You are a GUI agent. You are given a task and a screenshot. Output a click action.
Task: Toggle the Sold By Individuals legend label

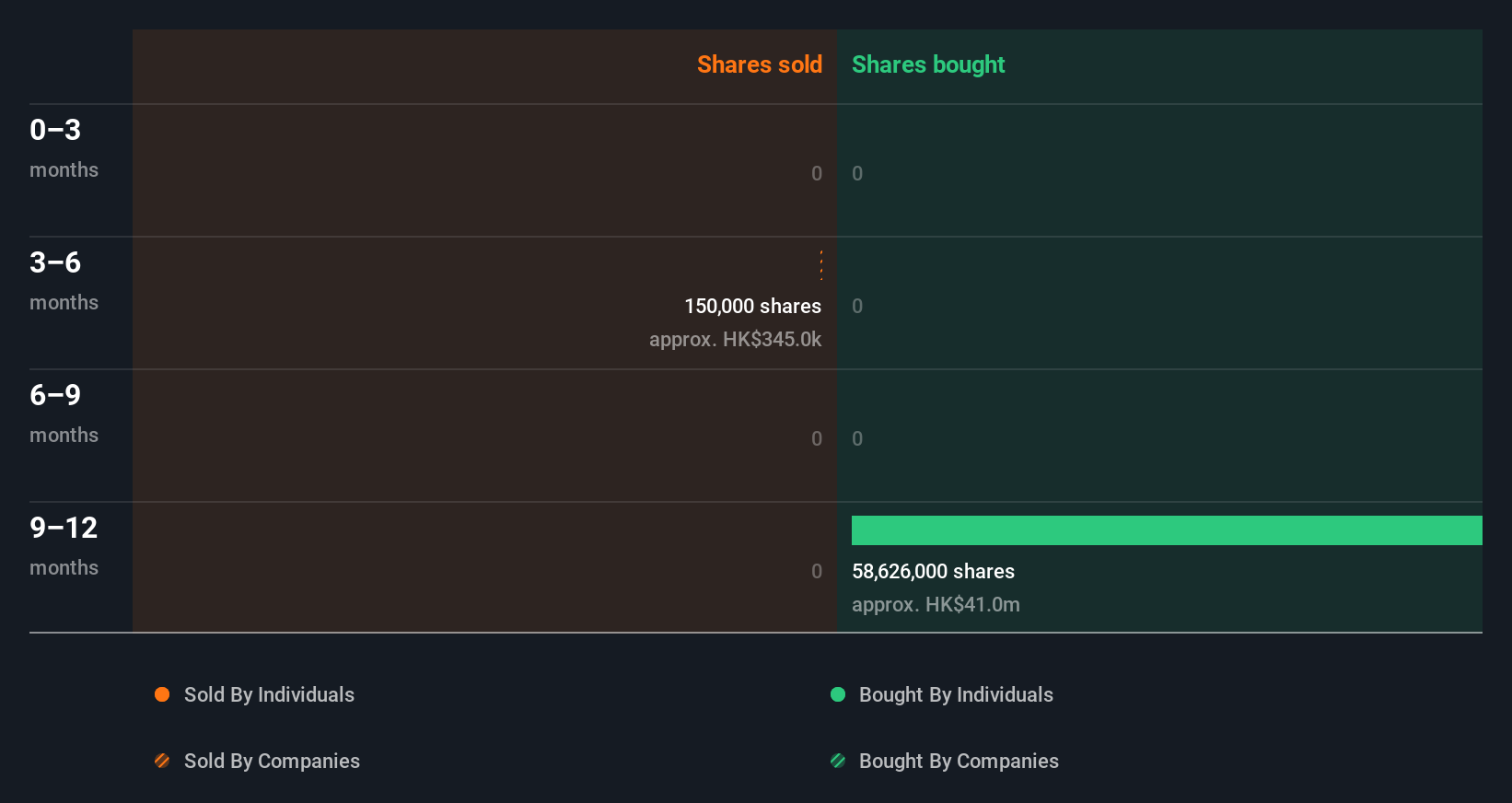point(269,694)
